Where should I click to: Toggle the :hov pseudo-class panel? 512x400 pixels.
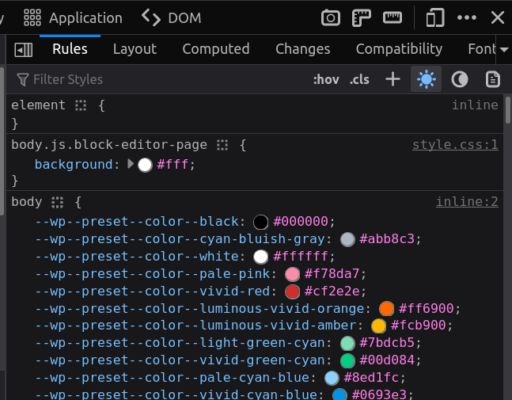pos(326,80)
